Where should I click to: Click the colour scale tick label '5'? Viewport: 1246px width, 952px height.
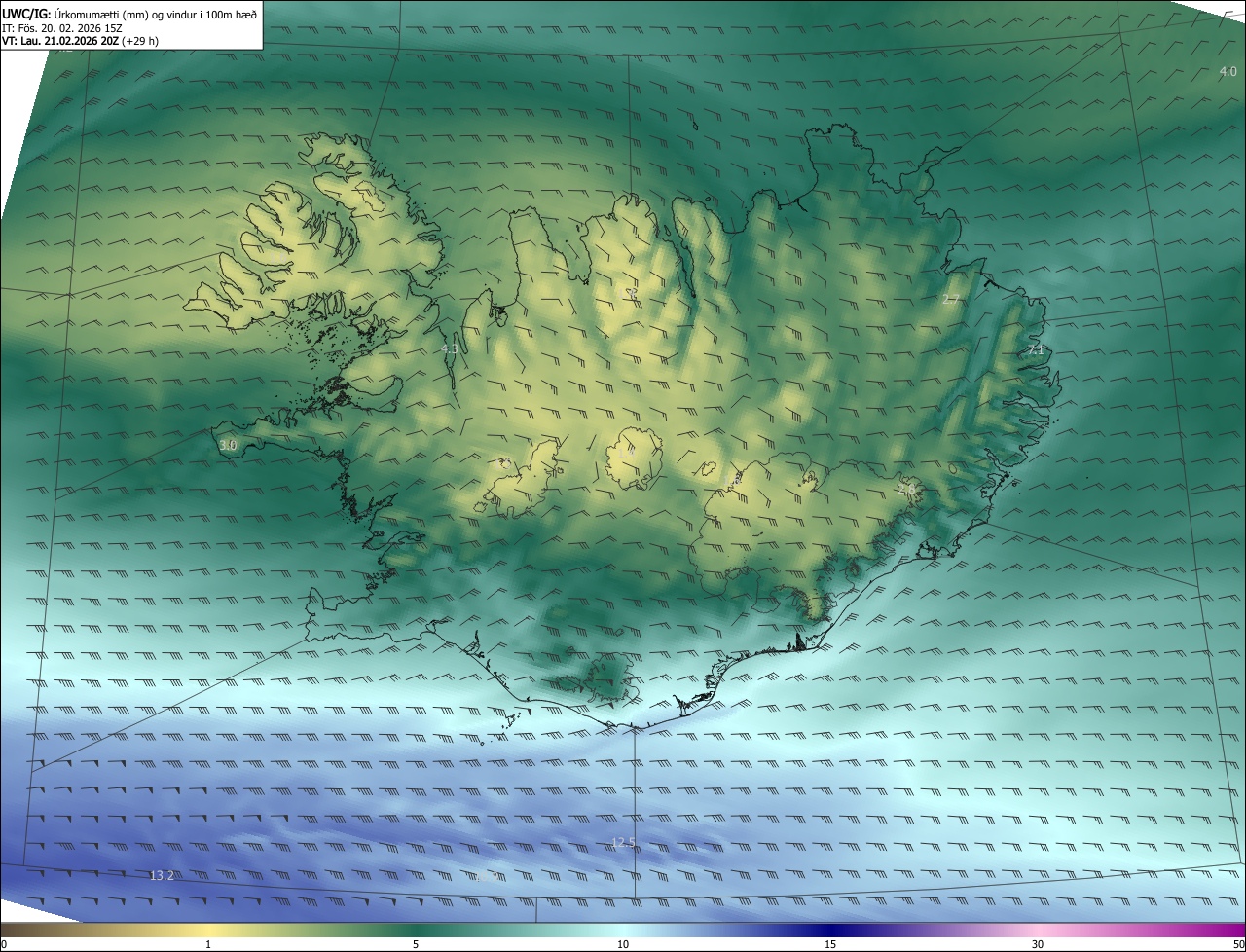click(x=416, y=944)
